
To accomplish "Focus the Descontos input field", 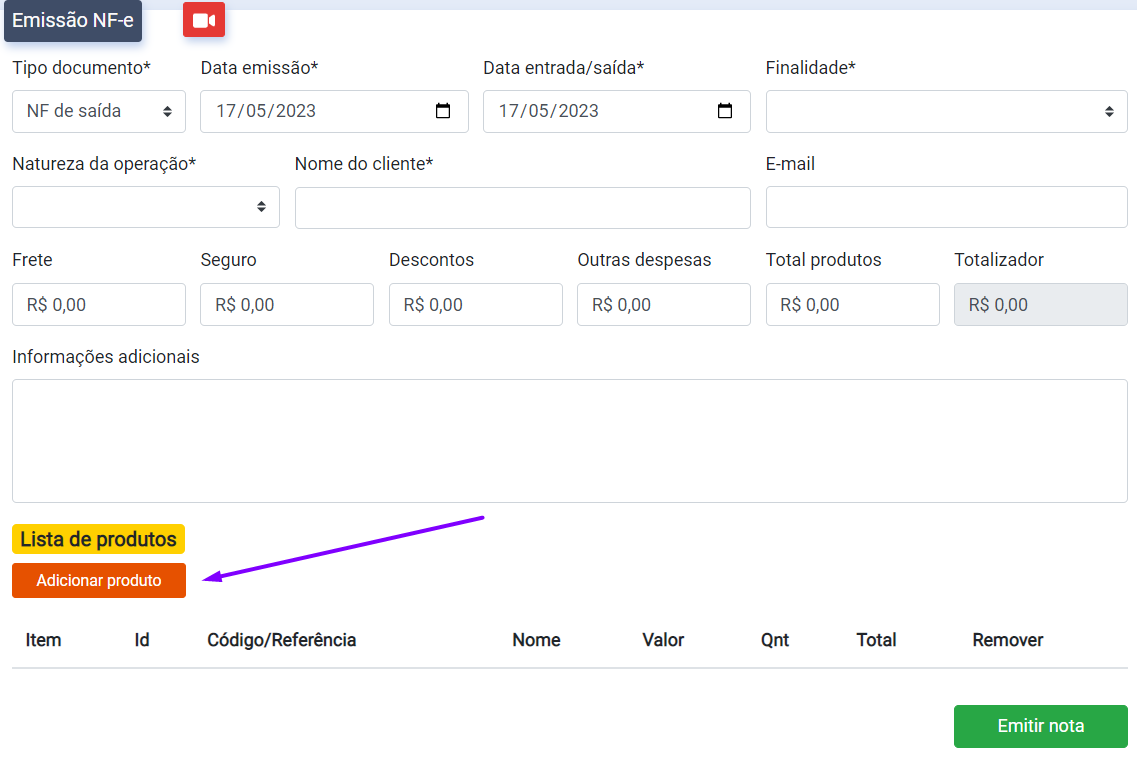I will [475, 304].
